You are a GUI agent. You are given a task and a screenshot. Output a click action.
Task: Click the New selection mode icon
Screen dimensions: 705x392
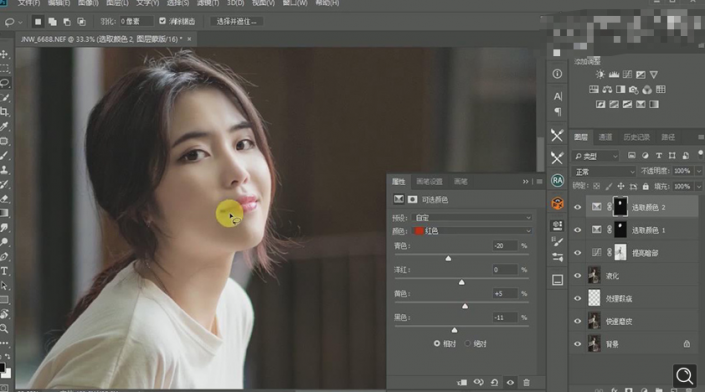[x=38, y=22]
